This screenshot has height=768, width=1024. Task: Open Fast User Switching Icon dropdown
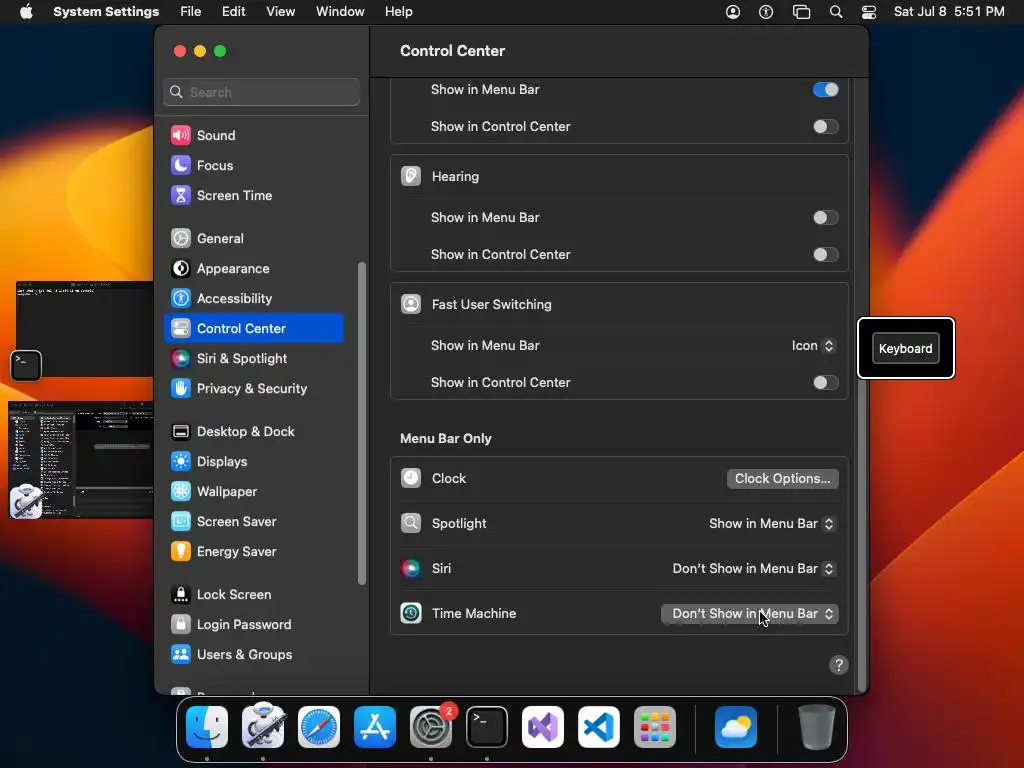813,345
